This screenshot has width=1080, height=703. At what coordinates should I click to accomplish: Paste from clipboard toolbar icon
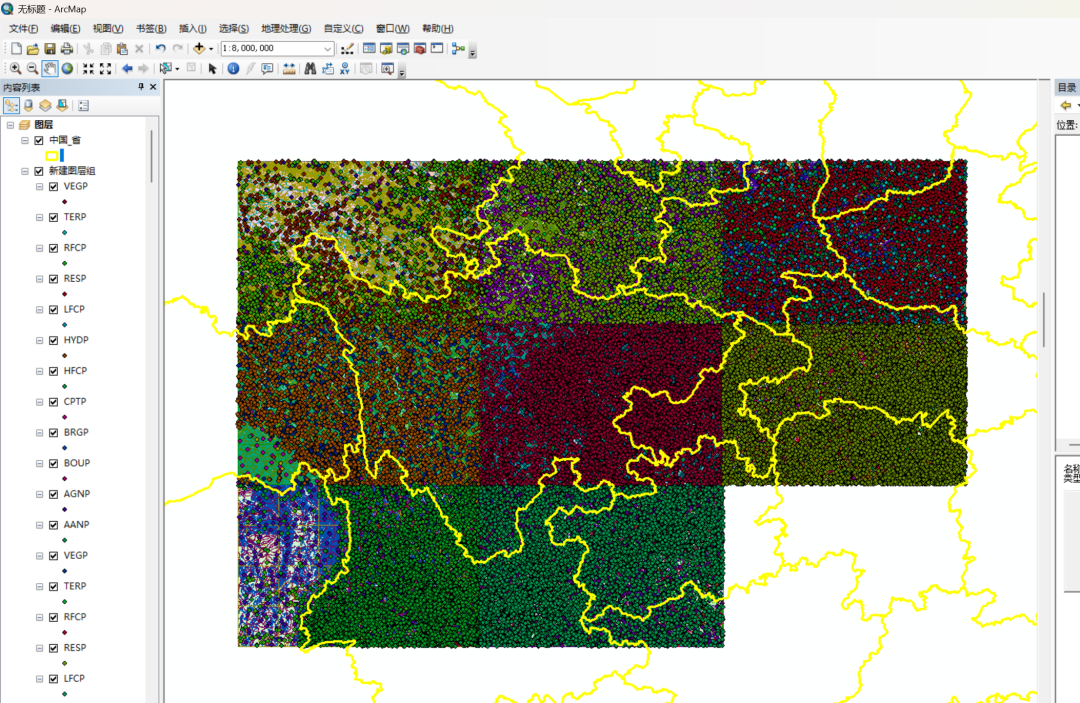coord(122,49)
